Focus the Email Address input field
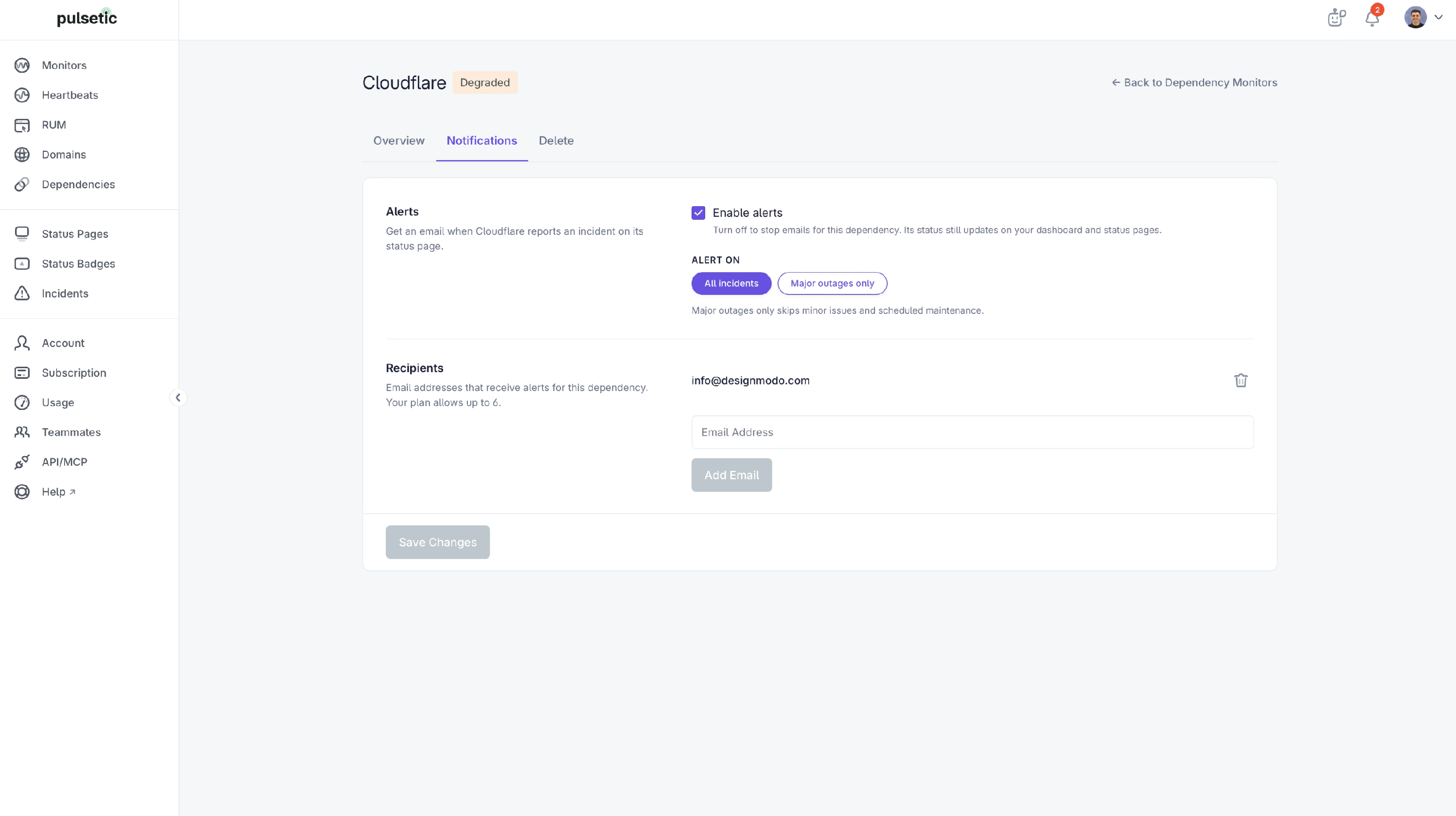This screenshot has height=816, width=1456. 972,432
